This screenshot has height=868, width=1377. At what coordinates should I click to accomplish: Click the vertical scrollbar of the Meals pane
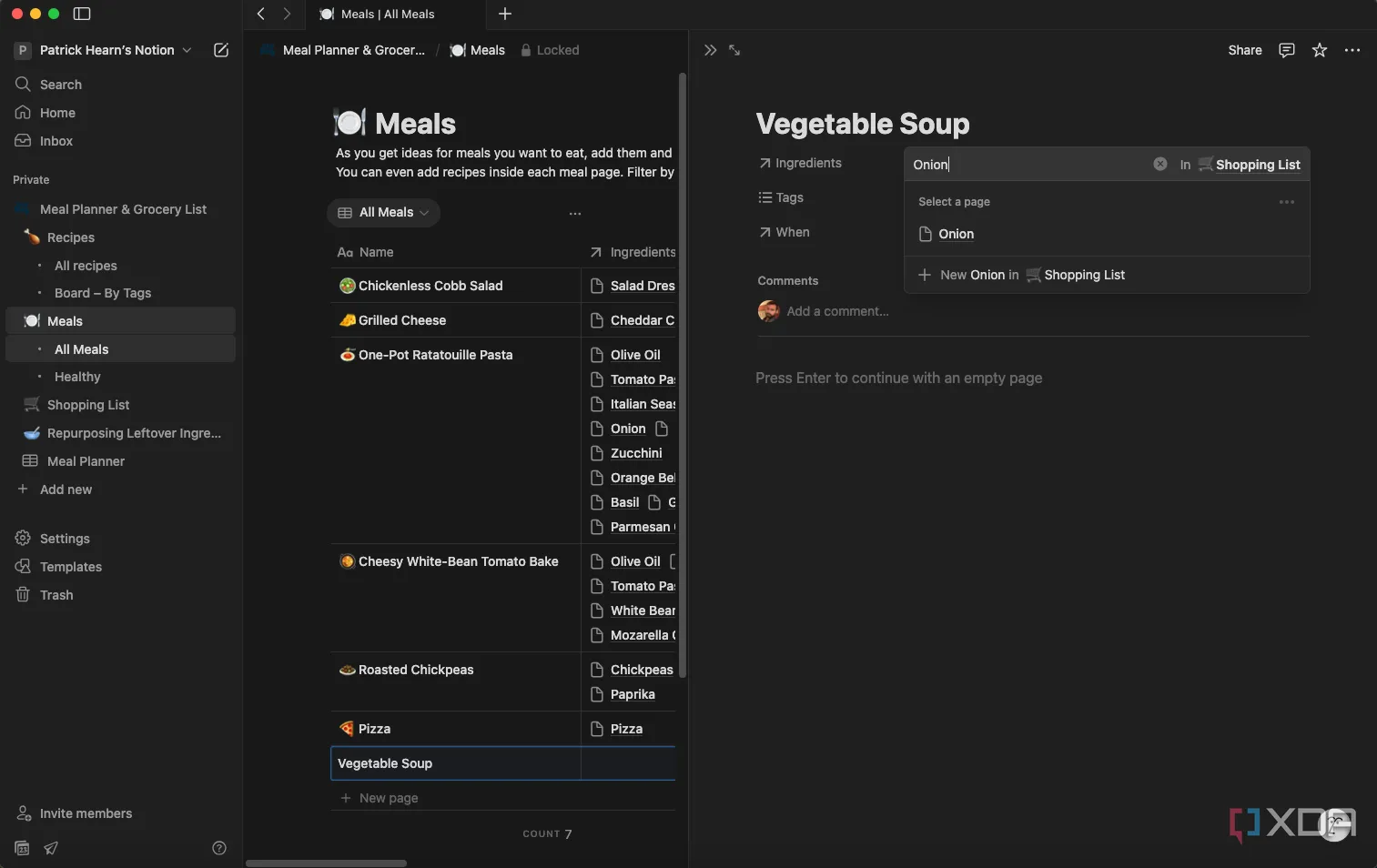coord(683,375)
